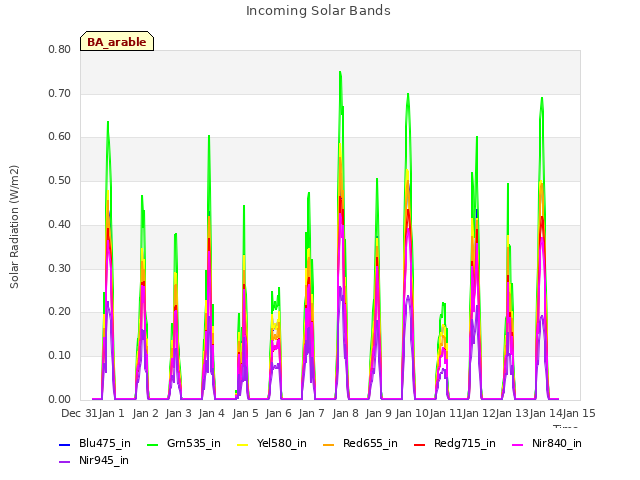Click the Jan 8 x-axis label
This screenshot has width=640, height=480.
[345, 413]
